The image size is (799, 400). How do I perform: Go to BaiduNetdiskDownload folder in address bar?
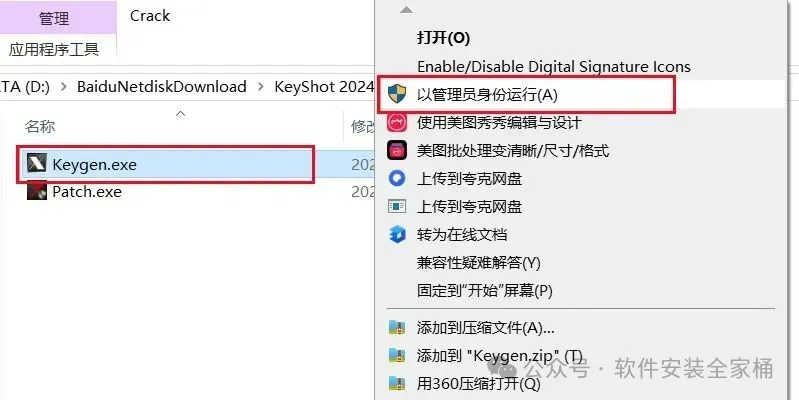pyautogui.click(x=162, y=87)
